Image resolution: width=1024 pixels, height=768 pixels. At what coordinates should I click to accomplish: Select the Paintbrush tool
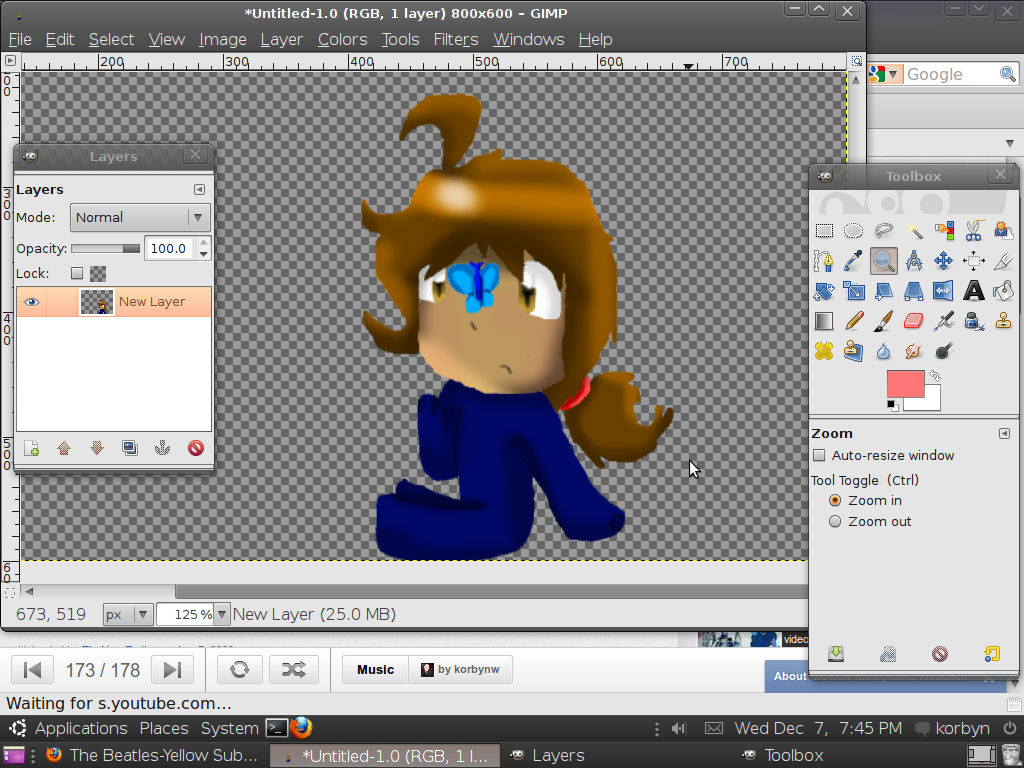(x=883, y=321)
